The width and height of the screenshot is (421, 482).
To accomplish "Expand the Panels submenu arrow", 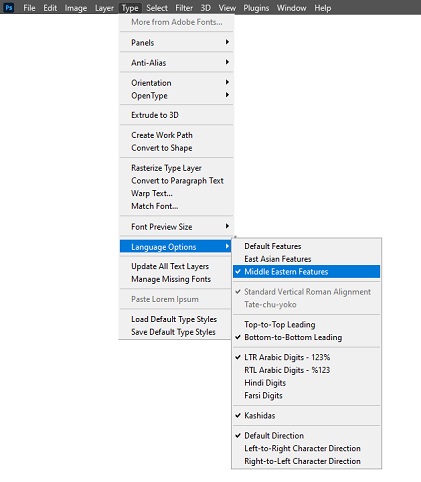I will [x=227, y=42].
